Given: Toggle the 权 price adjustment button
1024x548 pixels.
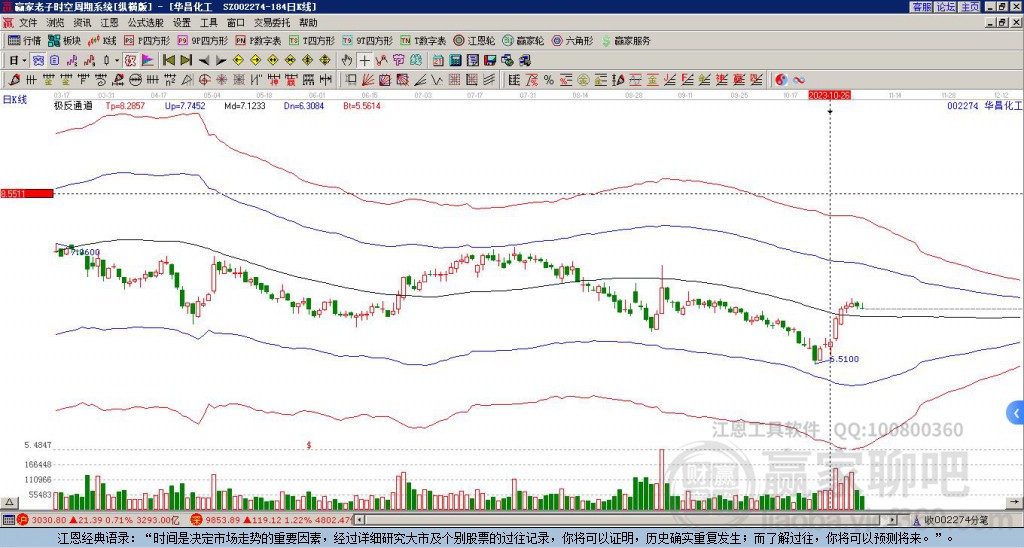Looking at the screenshot, I should (x=130, y=61).
